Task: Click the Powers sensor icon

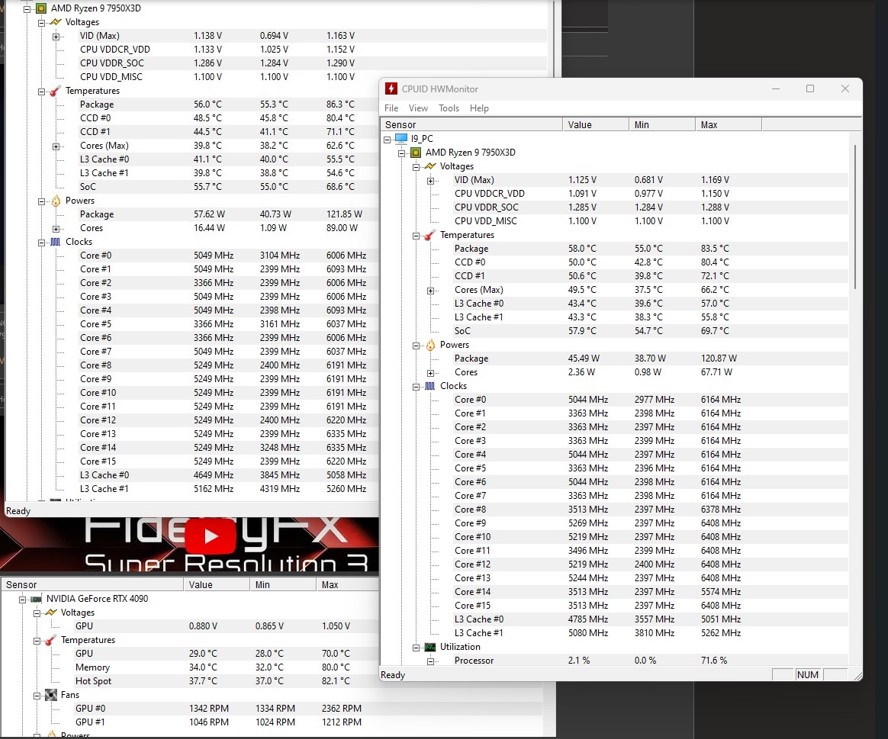Action: [x=429, y=344]
